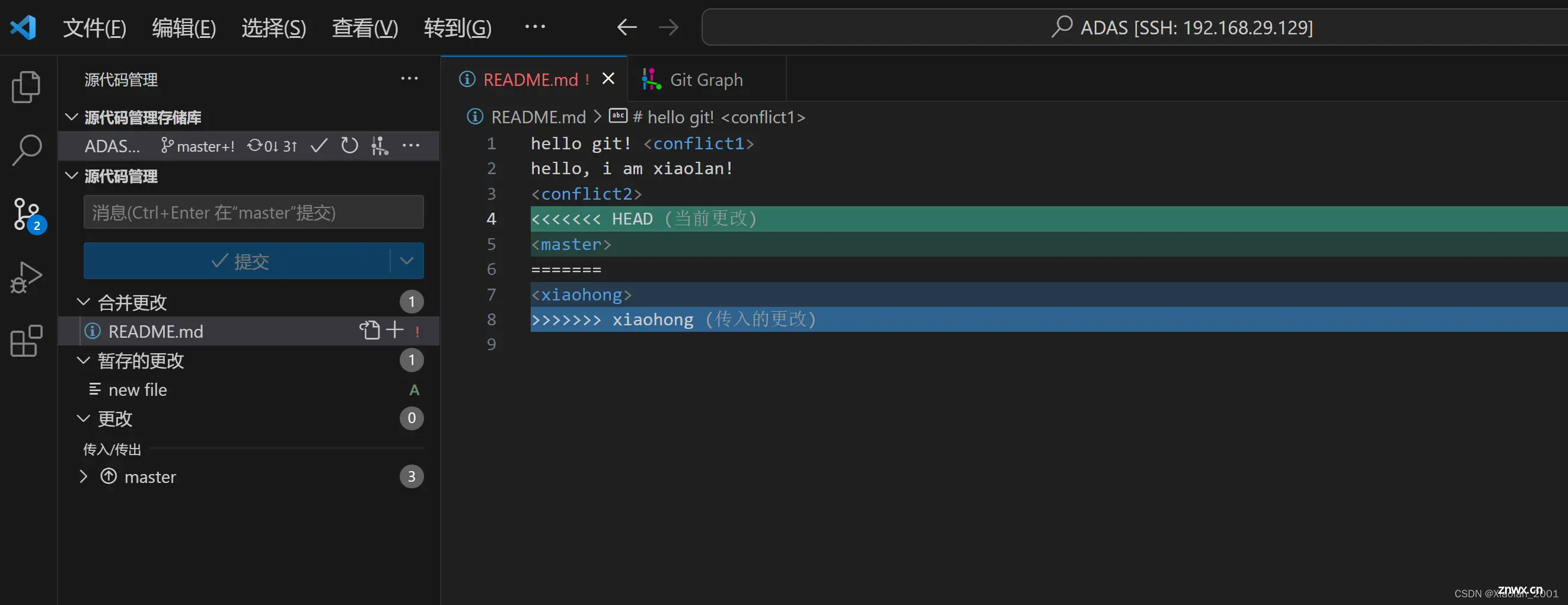
Task: Open file icon on README.md merge row
Action: coord(369,330)
